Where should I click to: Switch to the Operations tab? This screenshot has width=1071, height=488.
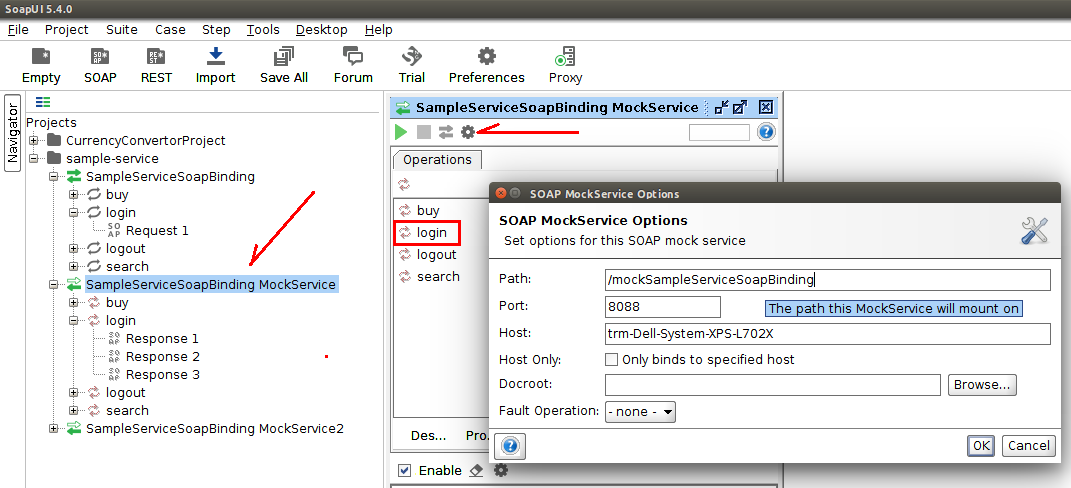pos(437,160)
